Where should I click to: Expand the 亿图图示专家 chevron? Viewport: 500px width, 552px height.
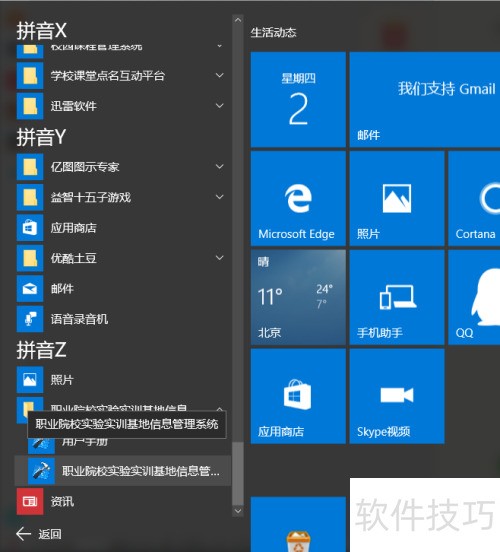(219, 167)
